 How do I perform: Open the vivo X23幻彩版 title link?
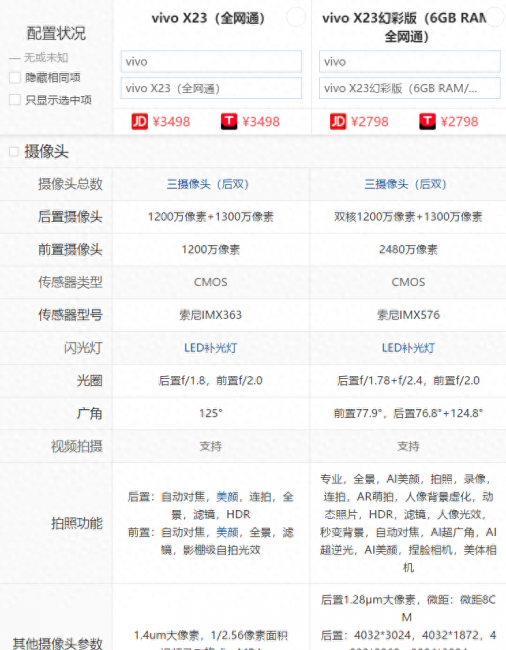click(406, 27)
